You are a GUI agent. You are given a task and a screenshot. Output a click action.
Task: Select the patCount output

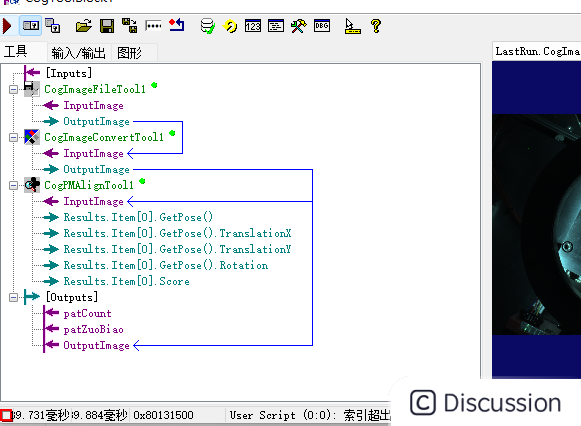(x=87, y=313)
